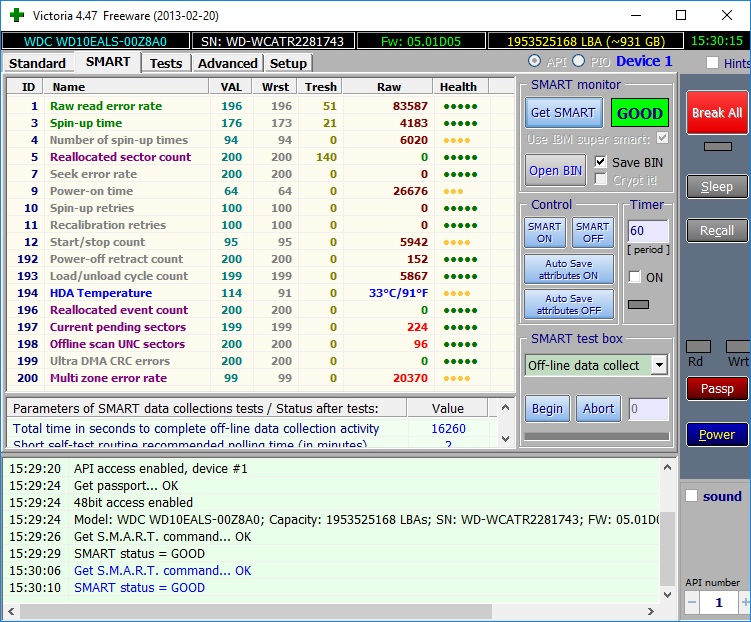This screenshot has height=622, width=751.
Task: Click the red Passp button
Action: pyautogui.click(x=717, y=388)
